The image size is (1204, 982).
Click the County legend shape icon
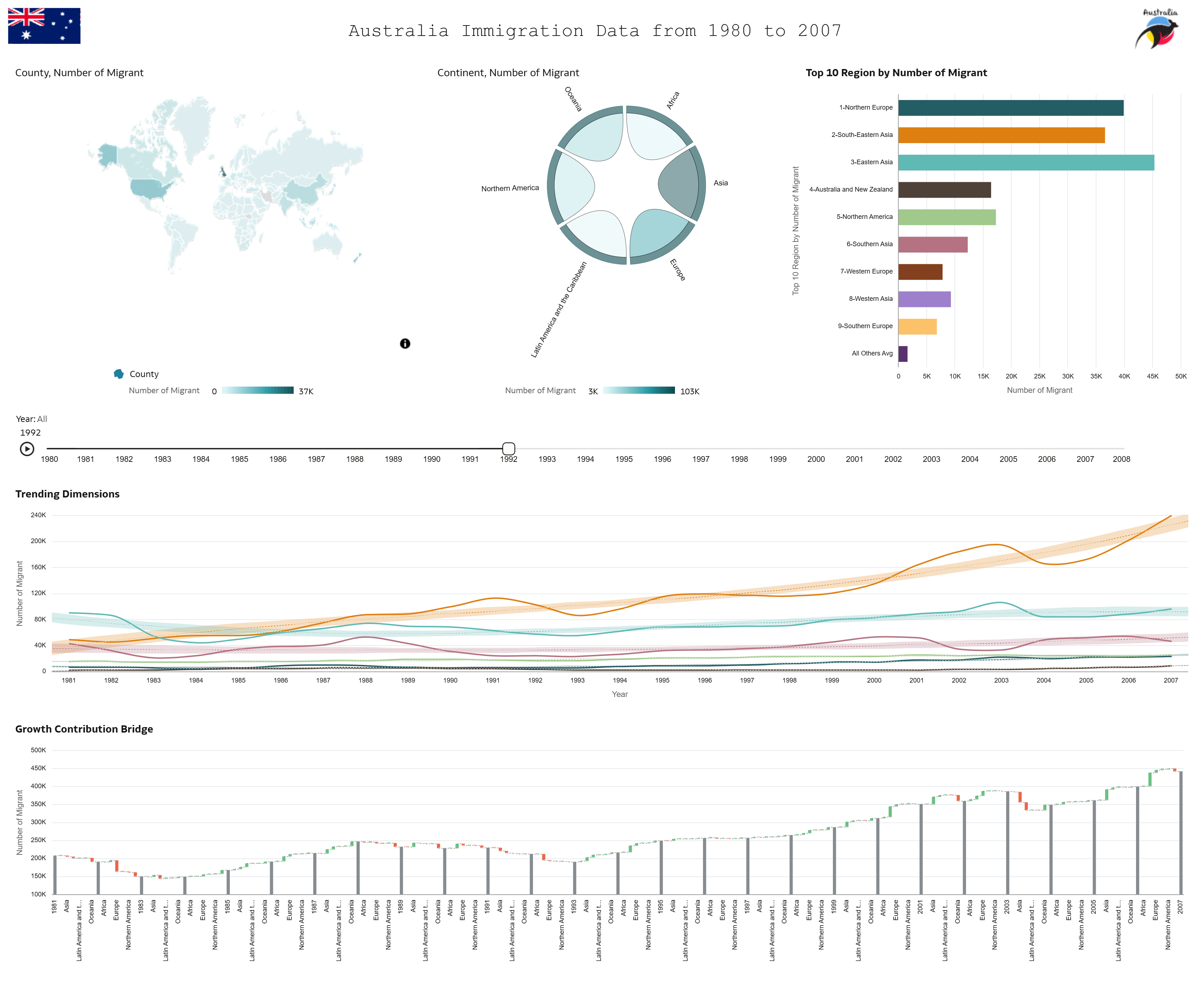click(119, 374)
